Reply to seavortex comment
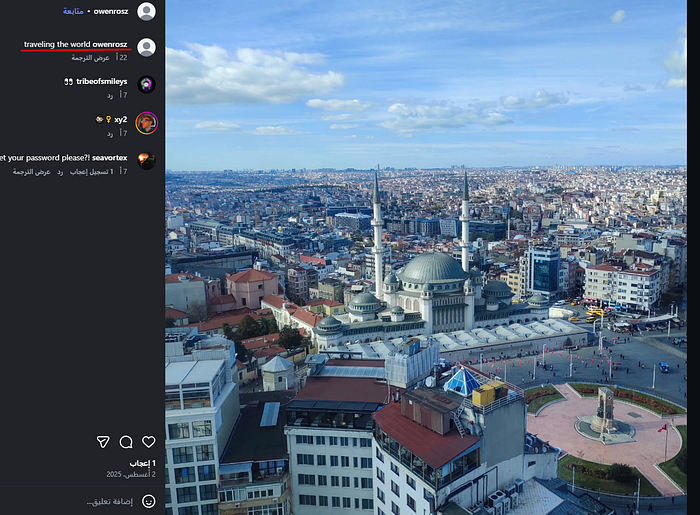Viewport: 700px width, 515px height. 60,172
